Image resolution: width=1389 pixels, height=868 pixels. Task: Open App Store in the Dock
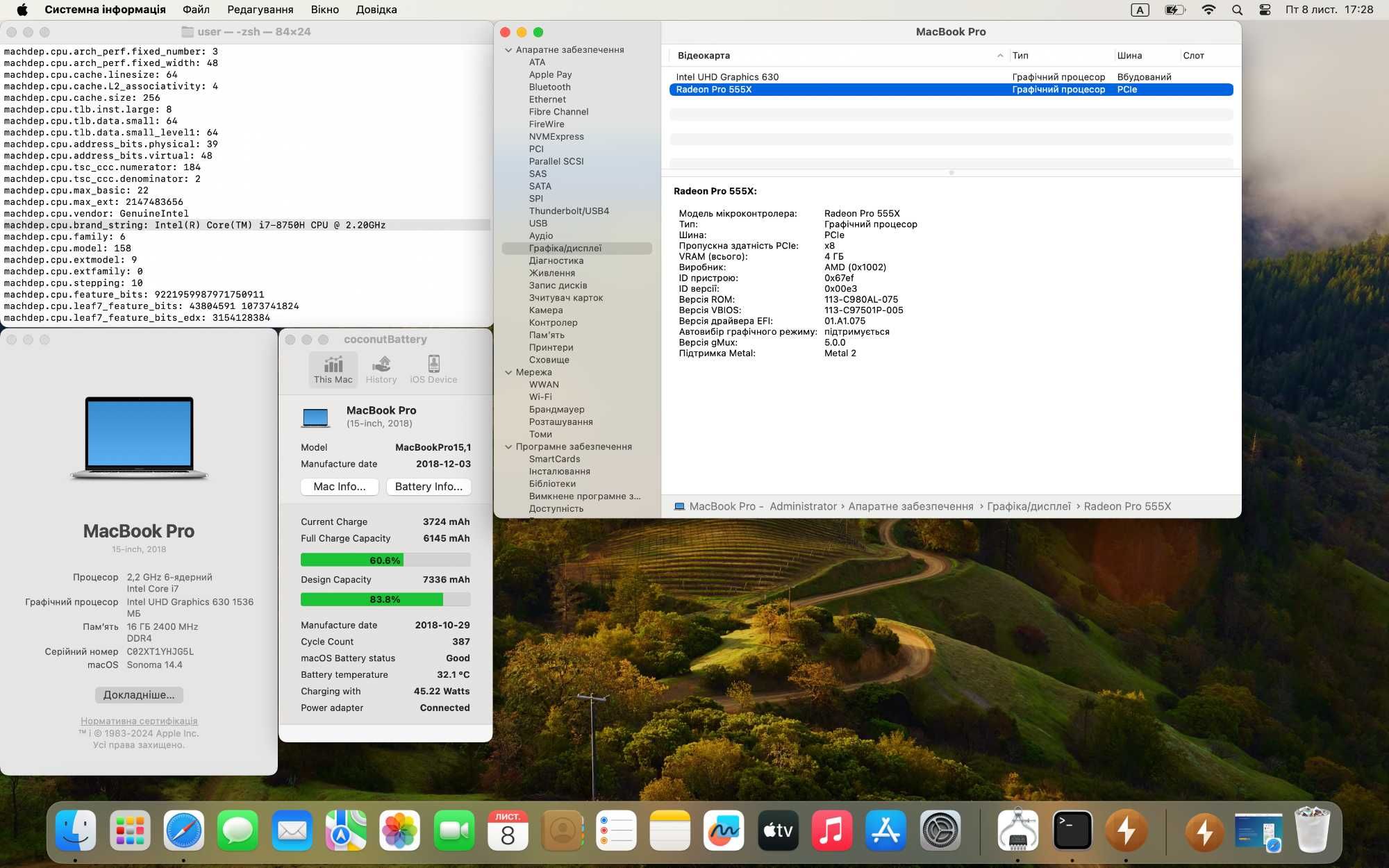click(x=885, y=830)
